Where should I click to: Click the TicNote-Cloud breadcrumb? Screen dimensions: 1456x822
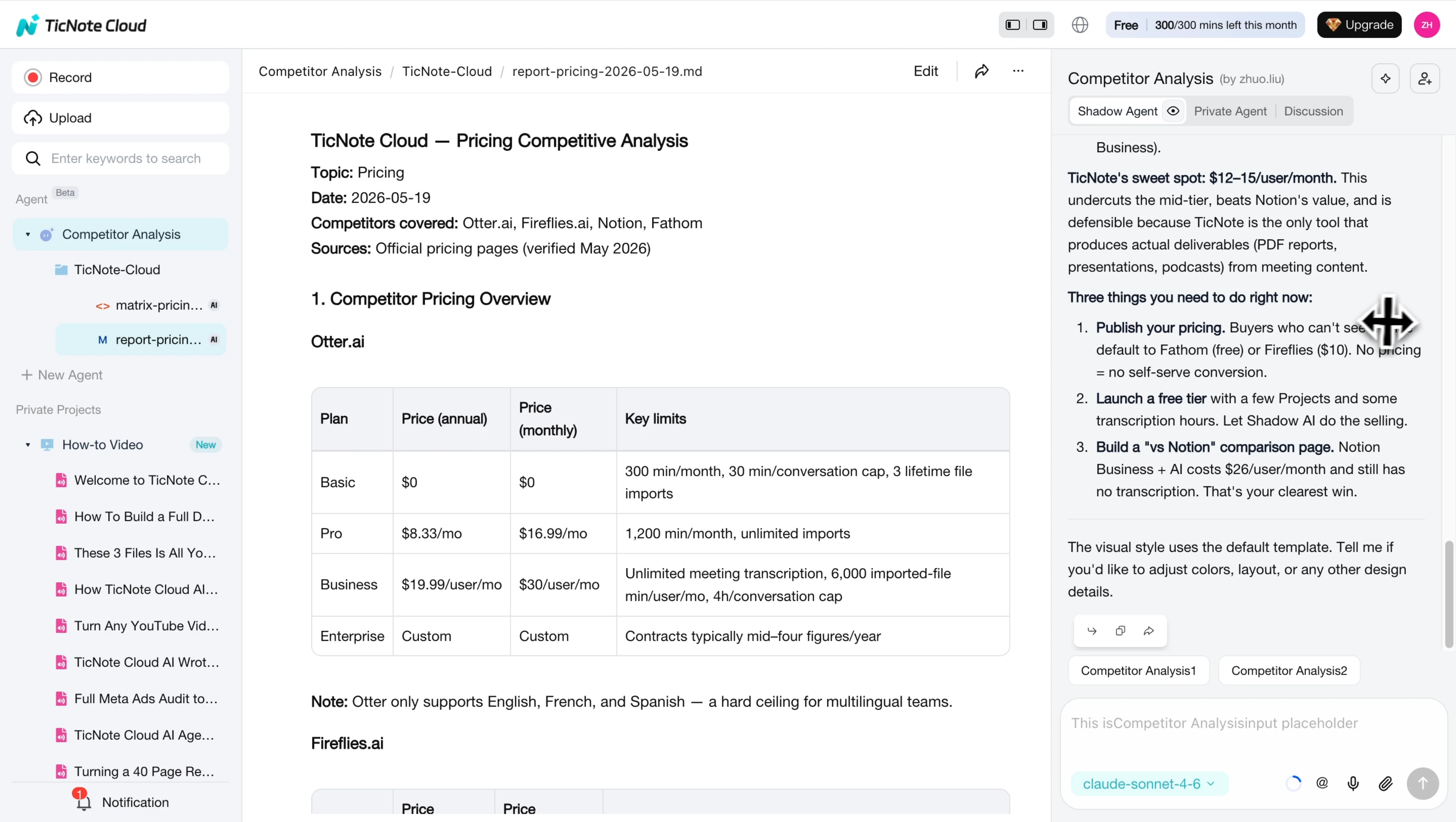446,71
